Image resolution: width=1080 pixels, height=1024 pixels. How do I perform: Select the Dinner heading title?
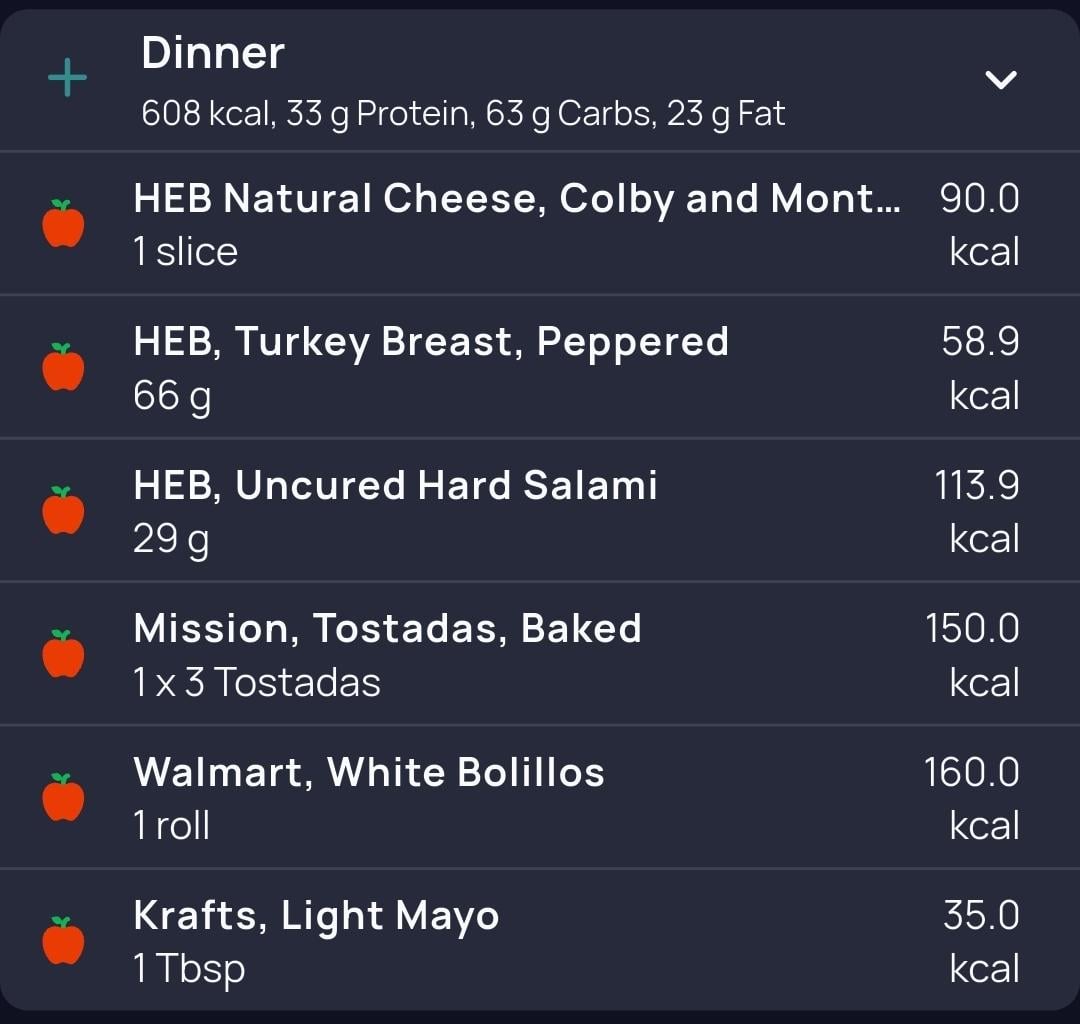213,53
